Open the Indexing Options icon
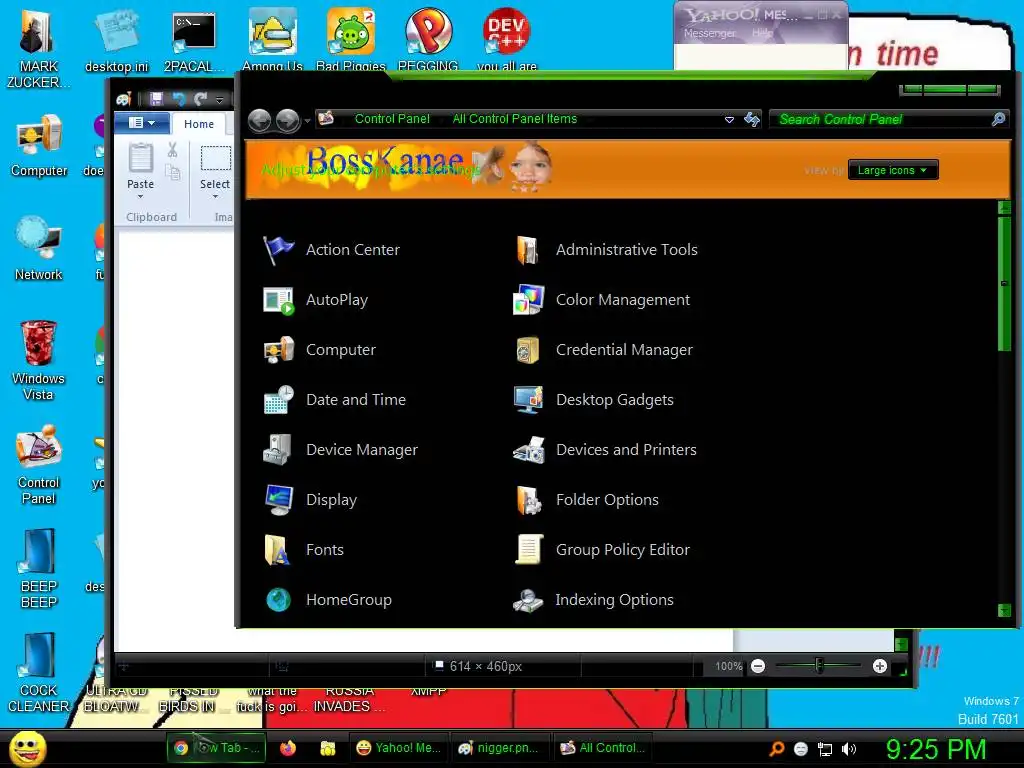 pos(528,600)
